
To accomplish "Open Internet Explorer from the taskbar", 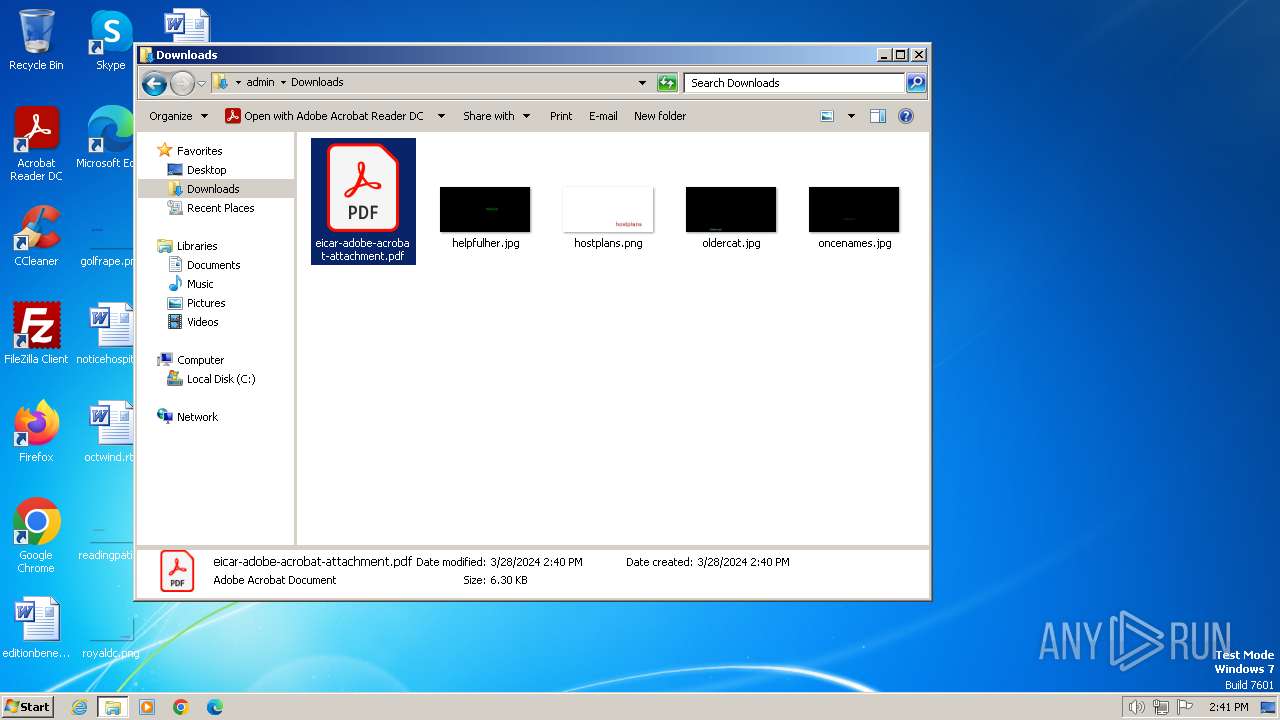I will [80, 707].
